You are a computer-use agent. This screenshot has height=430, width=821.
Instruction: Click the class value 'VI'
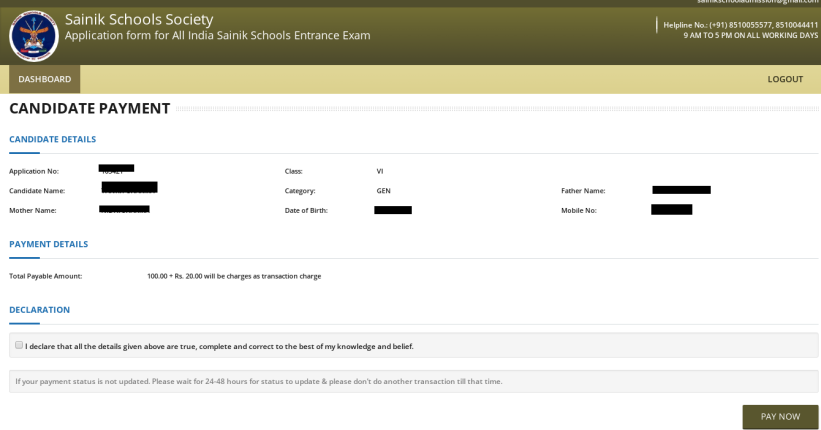(380, 171)
